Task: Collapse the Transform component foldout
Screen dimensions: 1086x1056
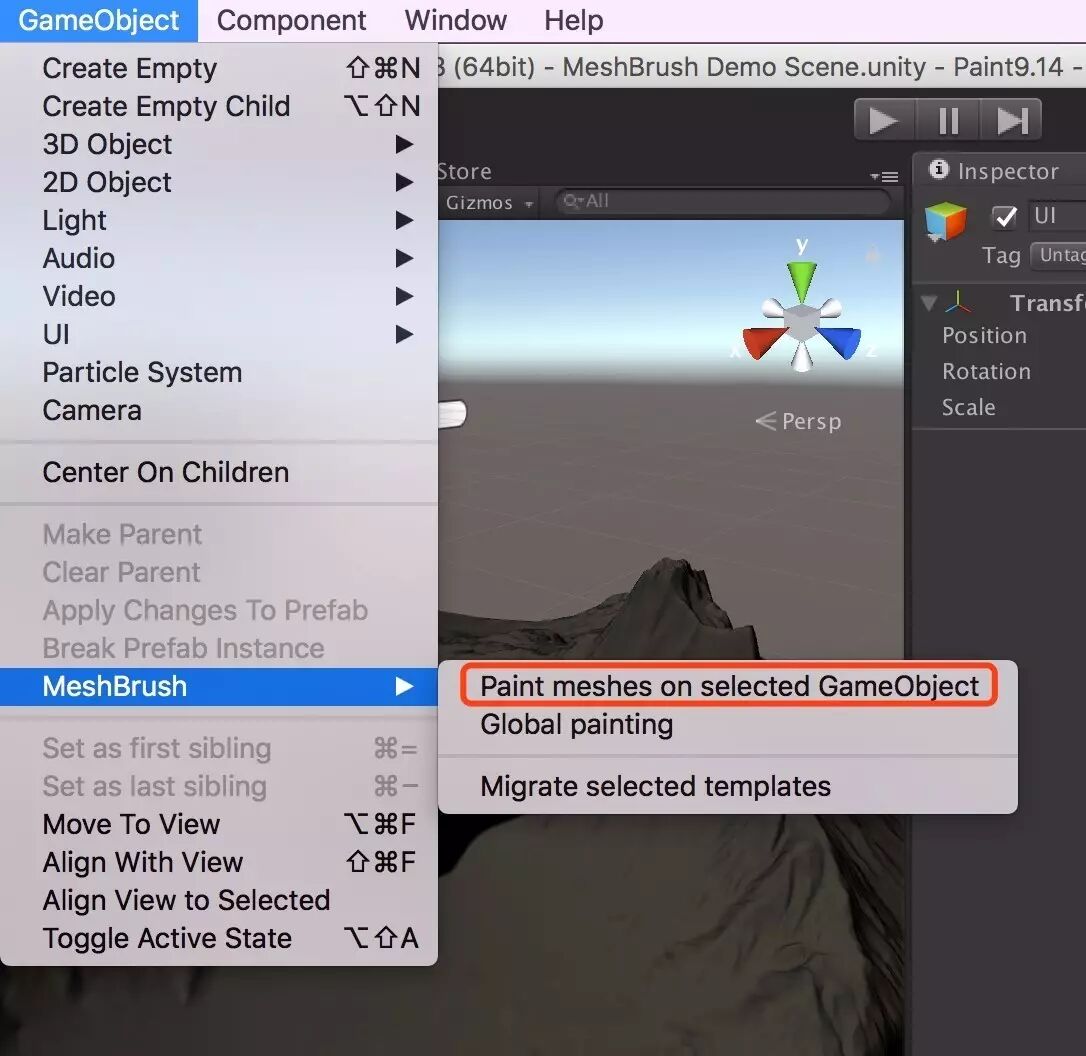Action: pos(929,303)
